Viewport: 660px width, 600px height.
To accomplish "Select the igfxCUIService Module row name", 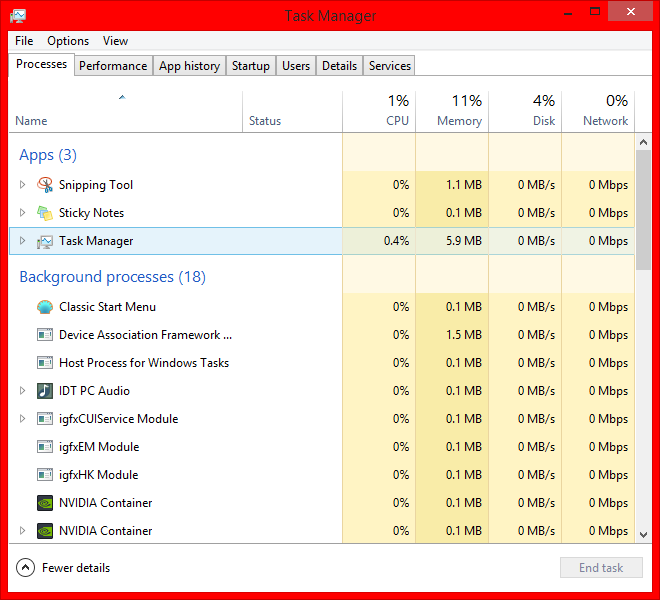I will click(x=119, y=419).
